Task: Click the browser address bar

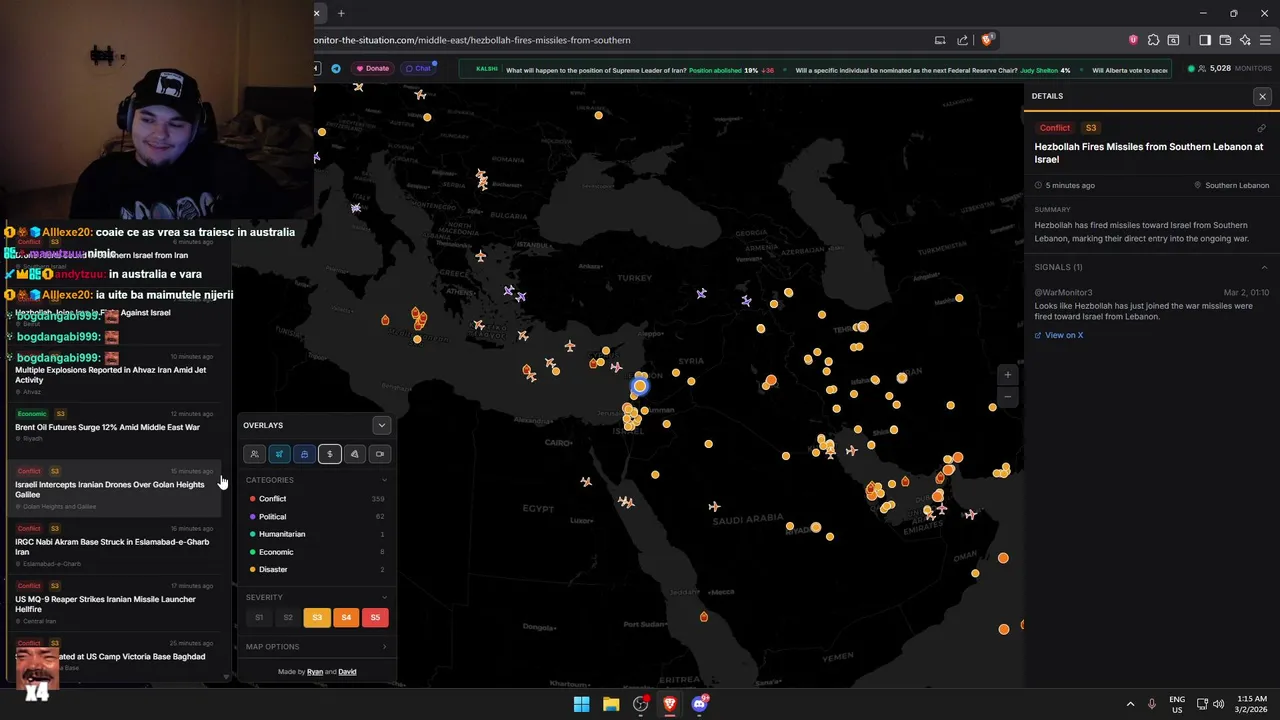Action: (x=620, y=40)
